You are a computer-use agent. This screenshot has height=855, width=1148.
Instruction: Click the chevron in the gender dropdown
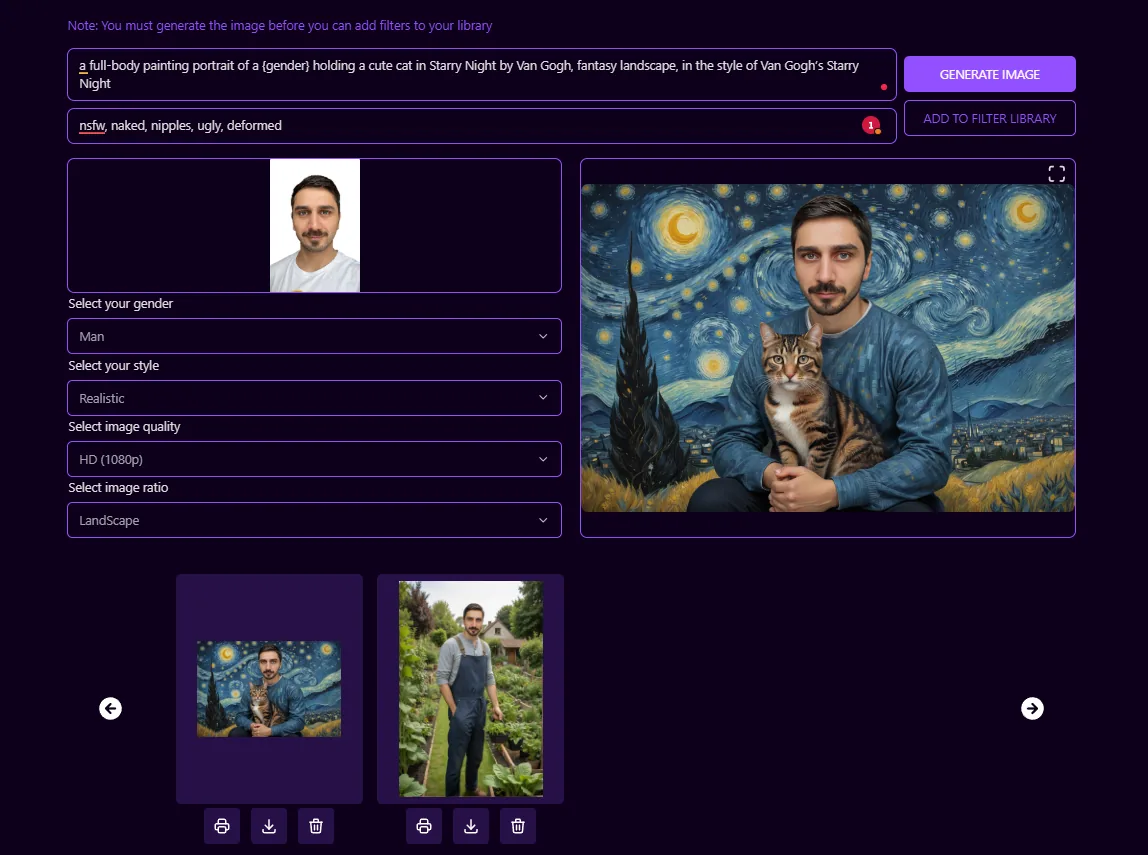coord(543,336)
